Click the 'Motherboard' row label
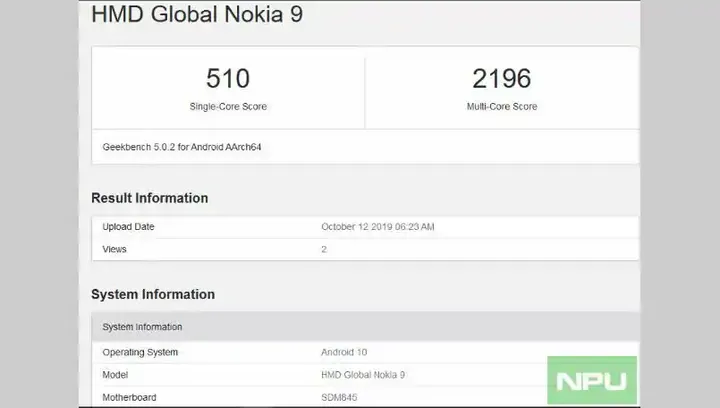Image resolution: width=720 pixels, height=408 pixels. (129, 397)
